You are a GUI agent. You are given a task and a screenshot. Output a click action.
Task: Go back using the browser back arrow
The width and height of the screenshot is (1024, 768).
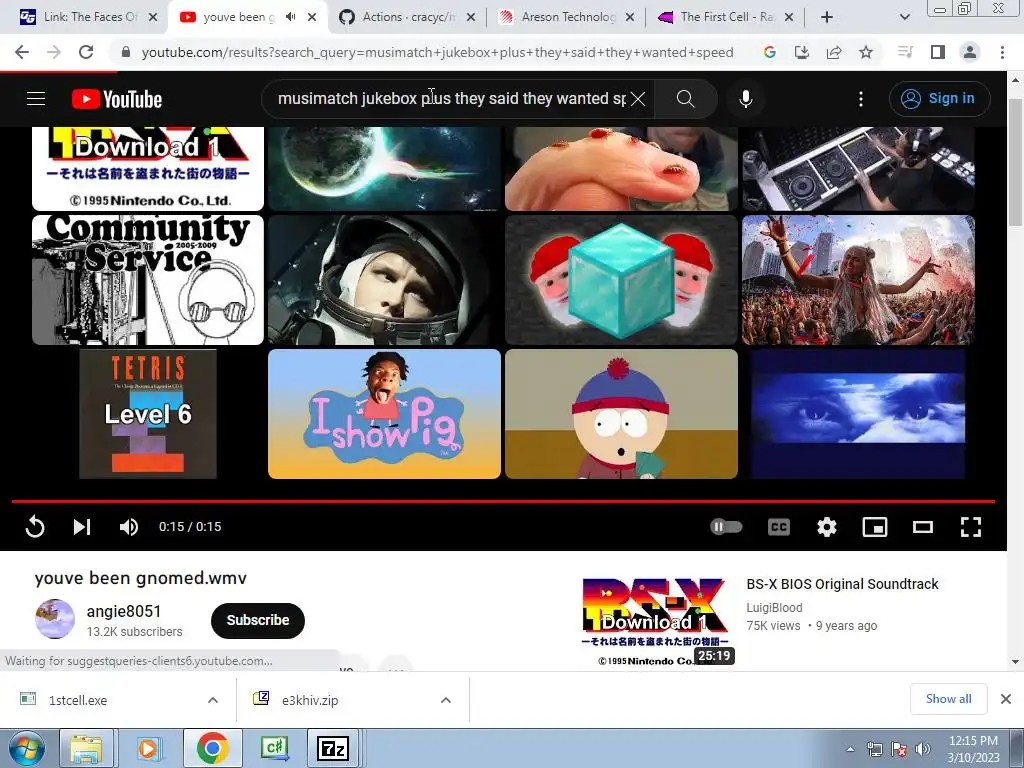point(22,52)
